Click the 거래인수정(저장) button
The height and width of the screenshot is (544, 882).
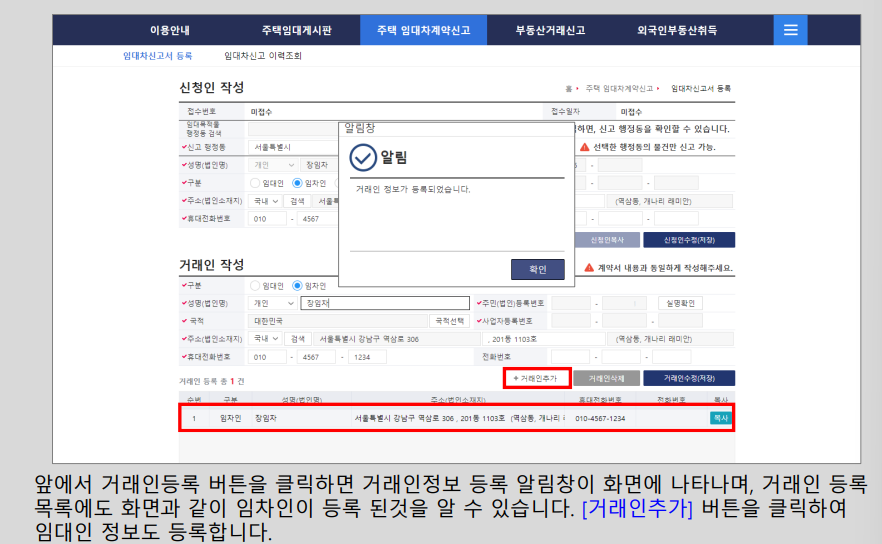(x=689, y=378)
